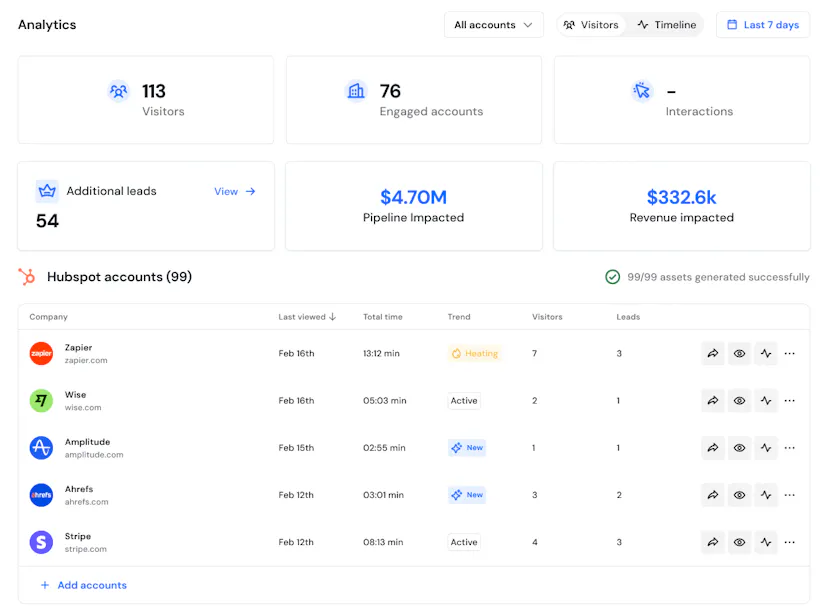Image resolution: width=828 pixels, height=616 pixels.
Task: Click the Ahrefs company logo
Action: [x=41, y=494]
